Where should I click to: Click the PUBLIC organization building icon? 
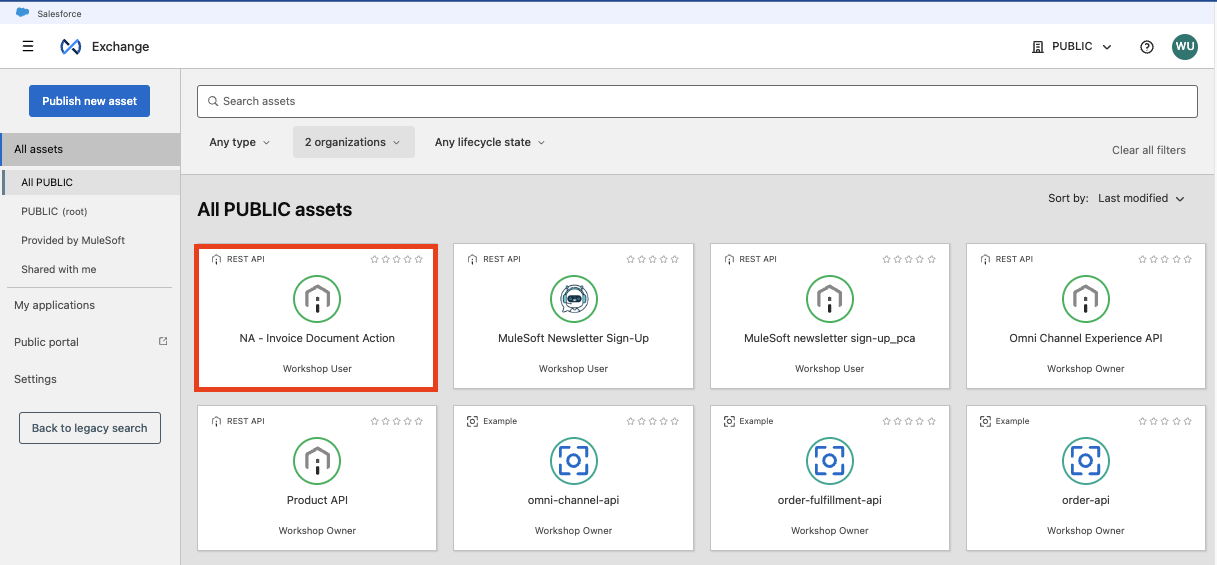(x=1038, y=47)
